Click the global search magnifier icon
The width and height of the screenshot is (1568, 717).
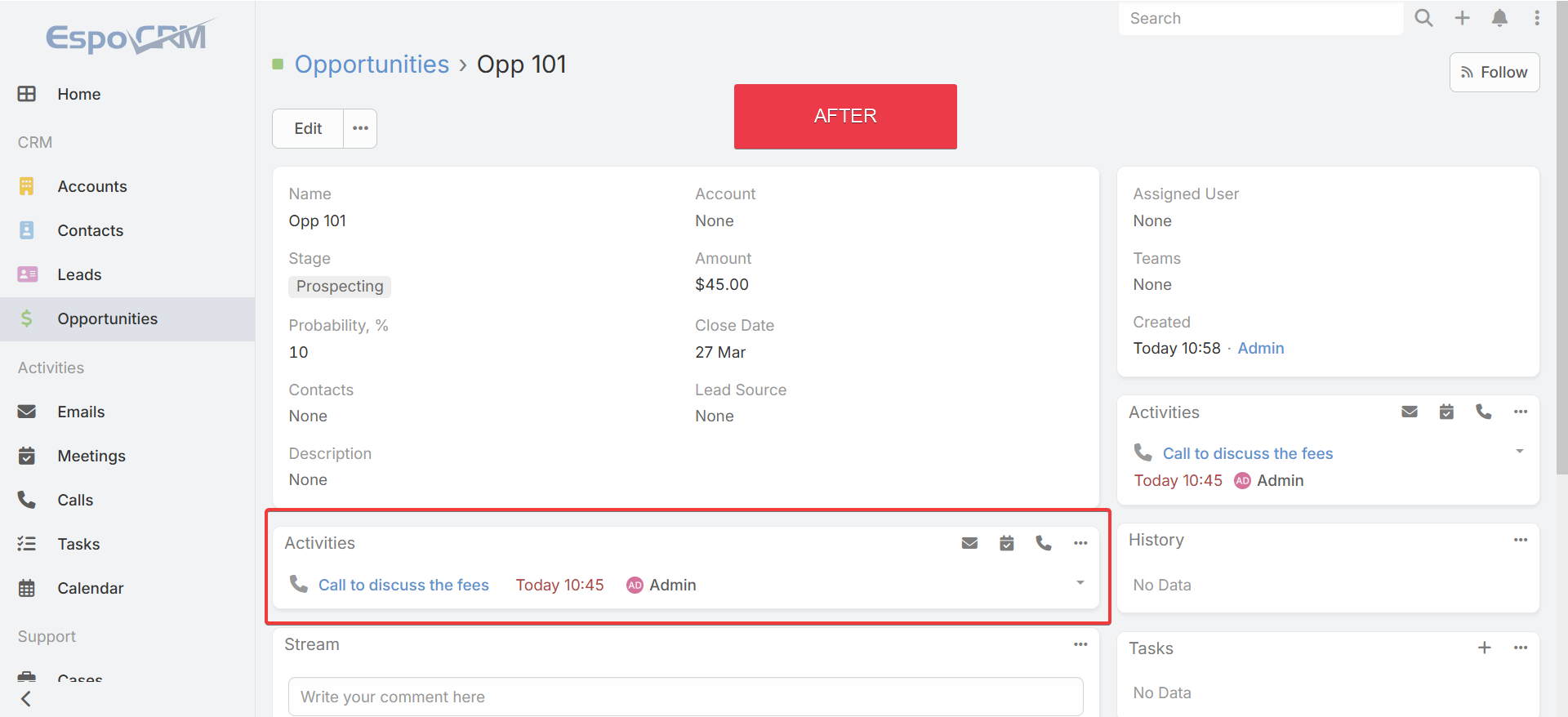coord(1423,18)
